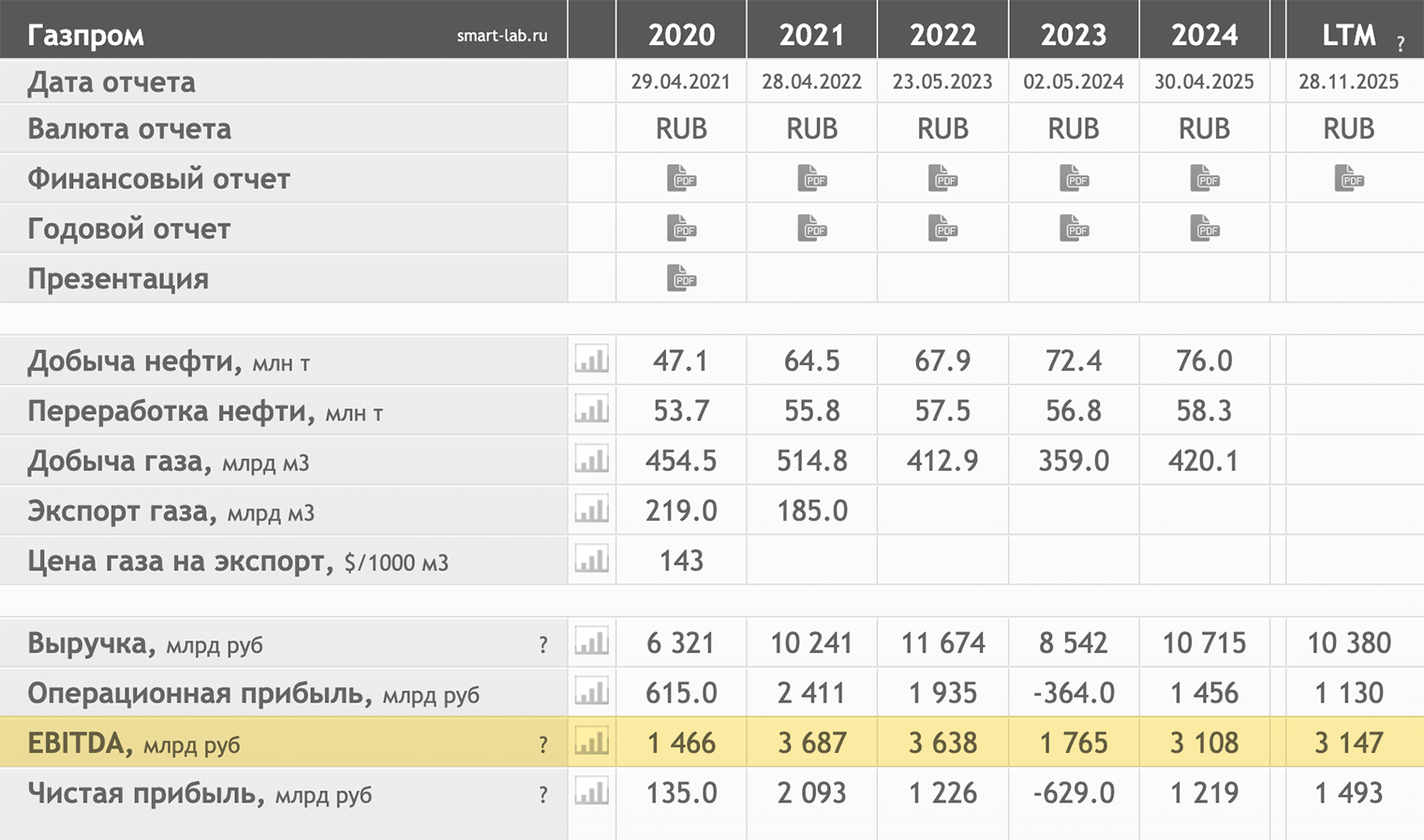The width and height of the screenshot is (1424, 840).
Task: Open the Чистая прибыль chart icon
Action: pos(592,792)
